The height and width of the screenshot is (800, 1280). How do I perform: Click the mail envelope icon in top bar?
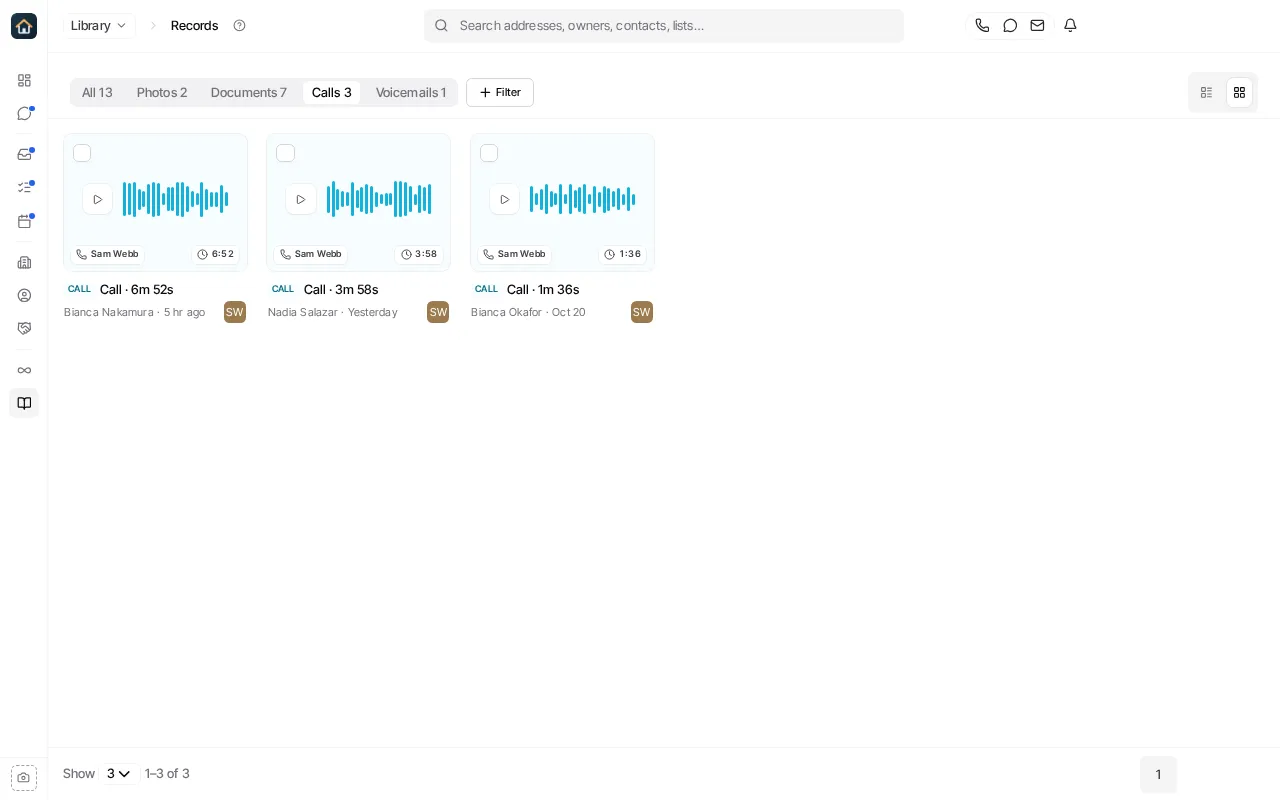click(1037, 25)
